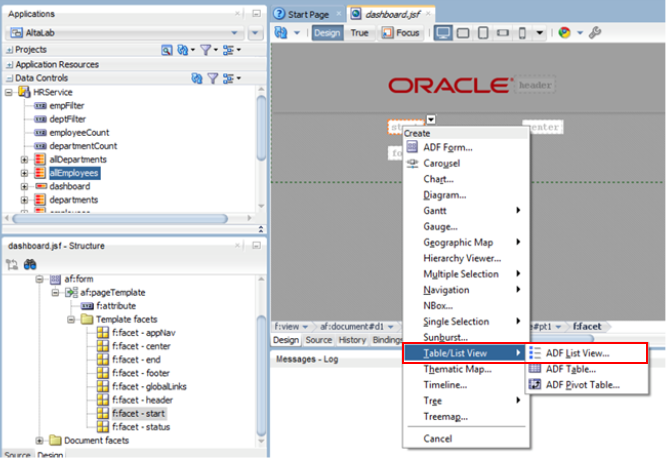Toggle the Design mode button

[327, 33]
